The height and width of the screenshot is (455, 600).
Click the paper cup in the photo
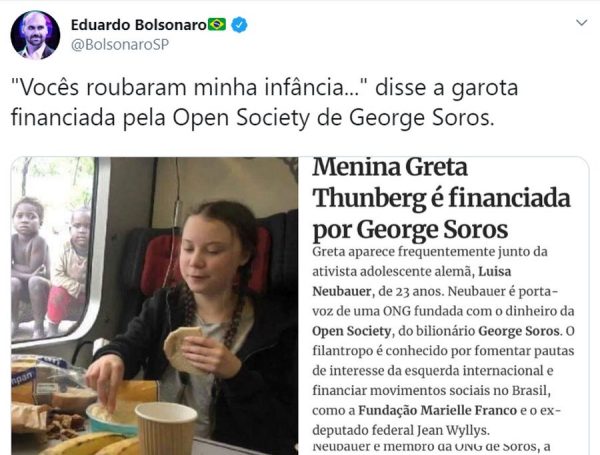166,429
